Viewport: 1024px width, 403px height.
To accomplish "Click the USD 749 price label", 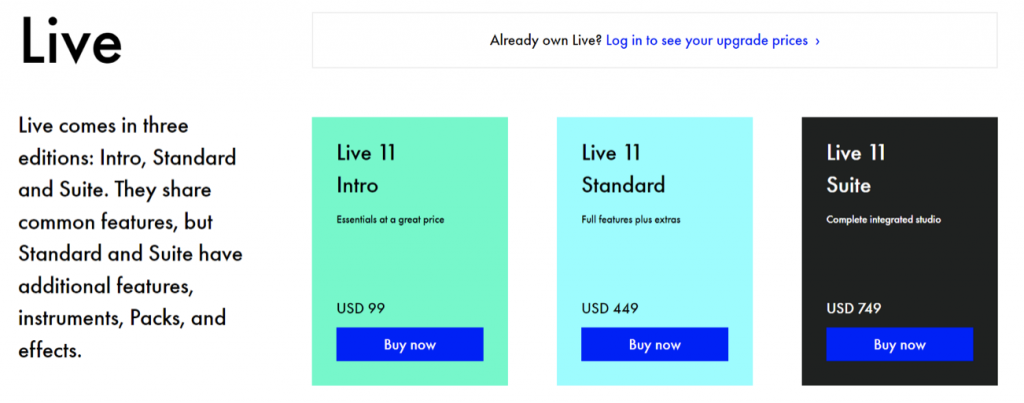I will coord(854,308).
